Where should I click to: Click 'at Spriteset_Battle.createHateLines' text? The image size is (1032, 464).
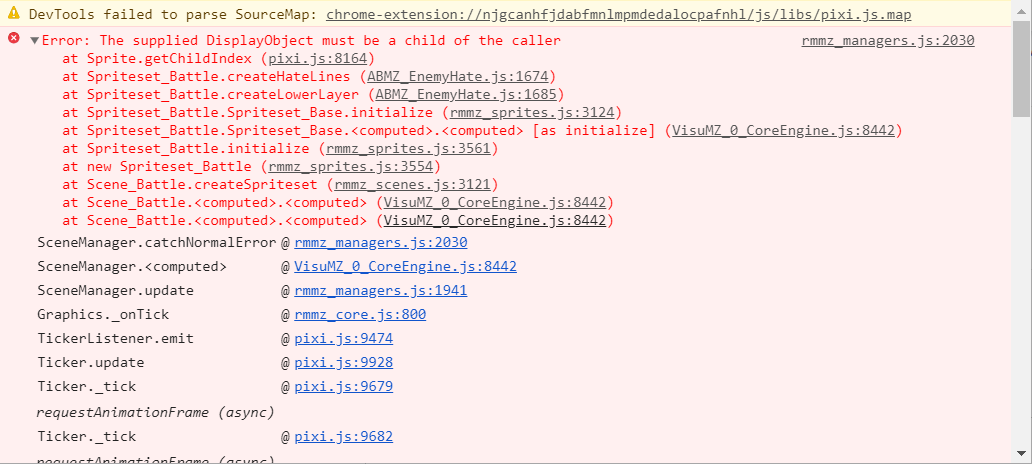pos(207,76)
